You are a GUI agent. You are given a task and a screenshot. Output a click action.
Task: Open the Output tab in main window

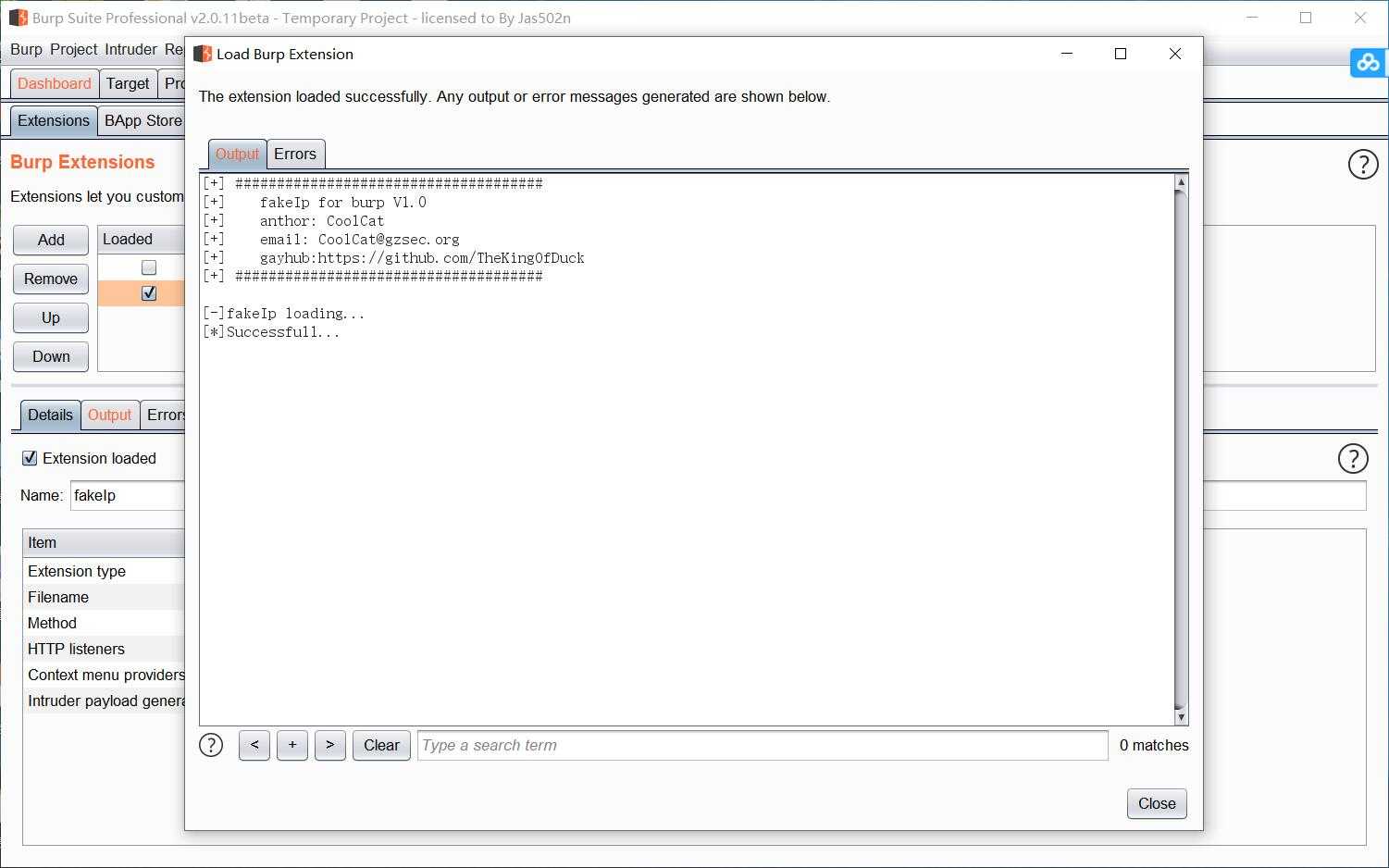[x=109, y=415]
